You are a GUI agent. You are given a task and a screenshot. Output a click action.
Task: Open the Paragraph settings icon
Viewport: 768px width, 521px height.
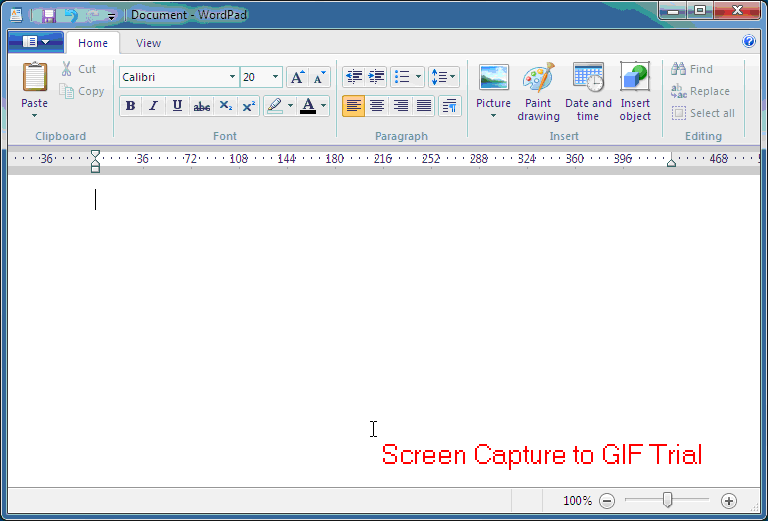[x=450, y=106]
